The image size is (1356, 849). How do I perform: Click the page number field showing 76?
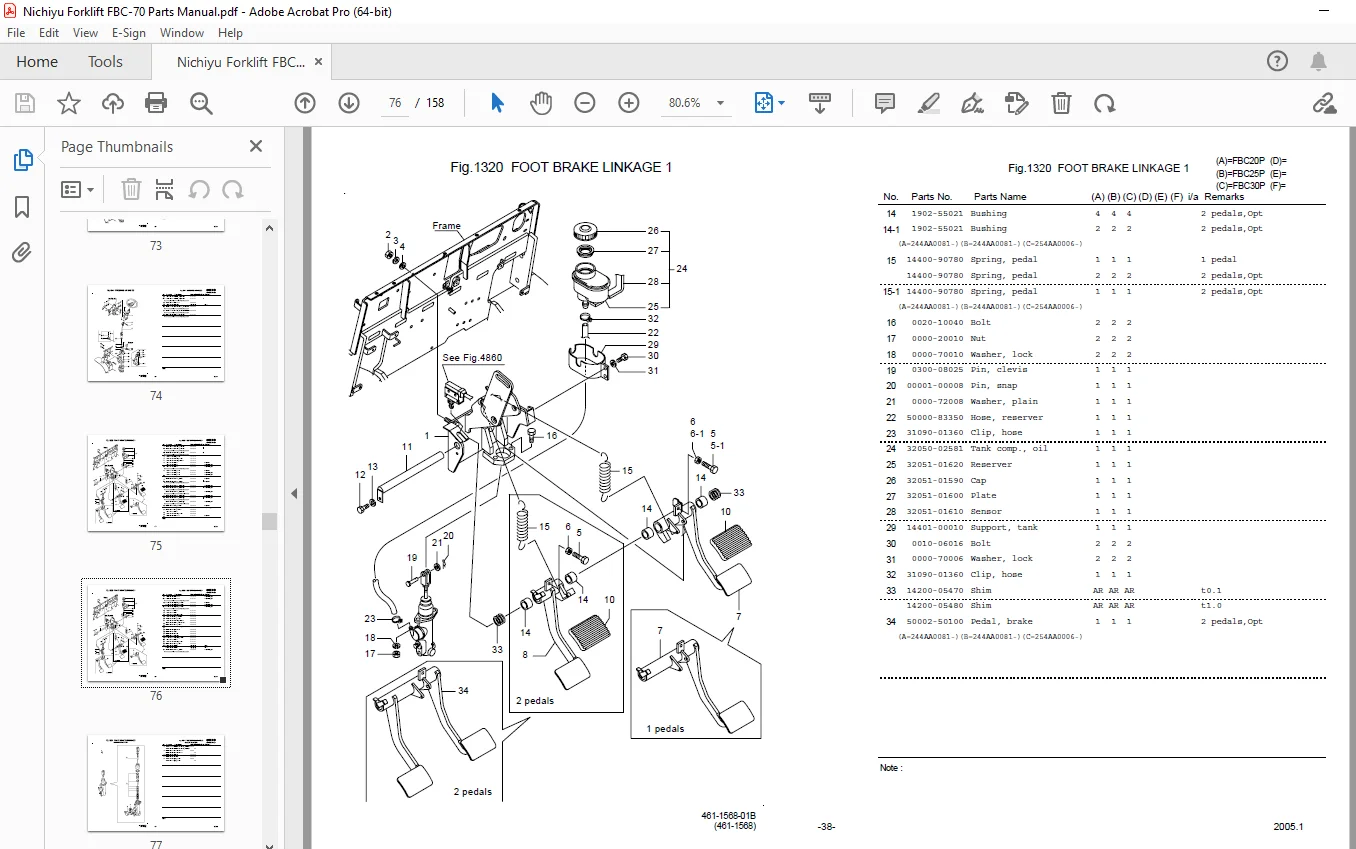[395, 103]
